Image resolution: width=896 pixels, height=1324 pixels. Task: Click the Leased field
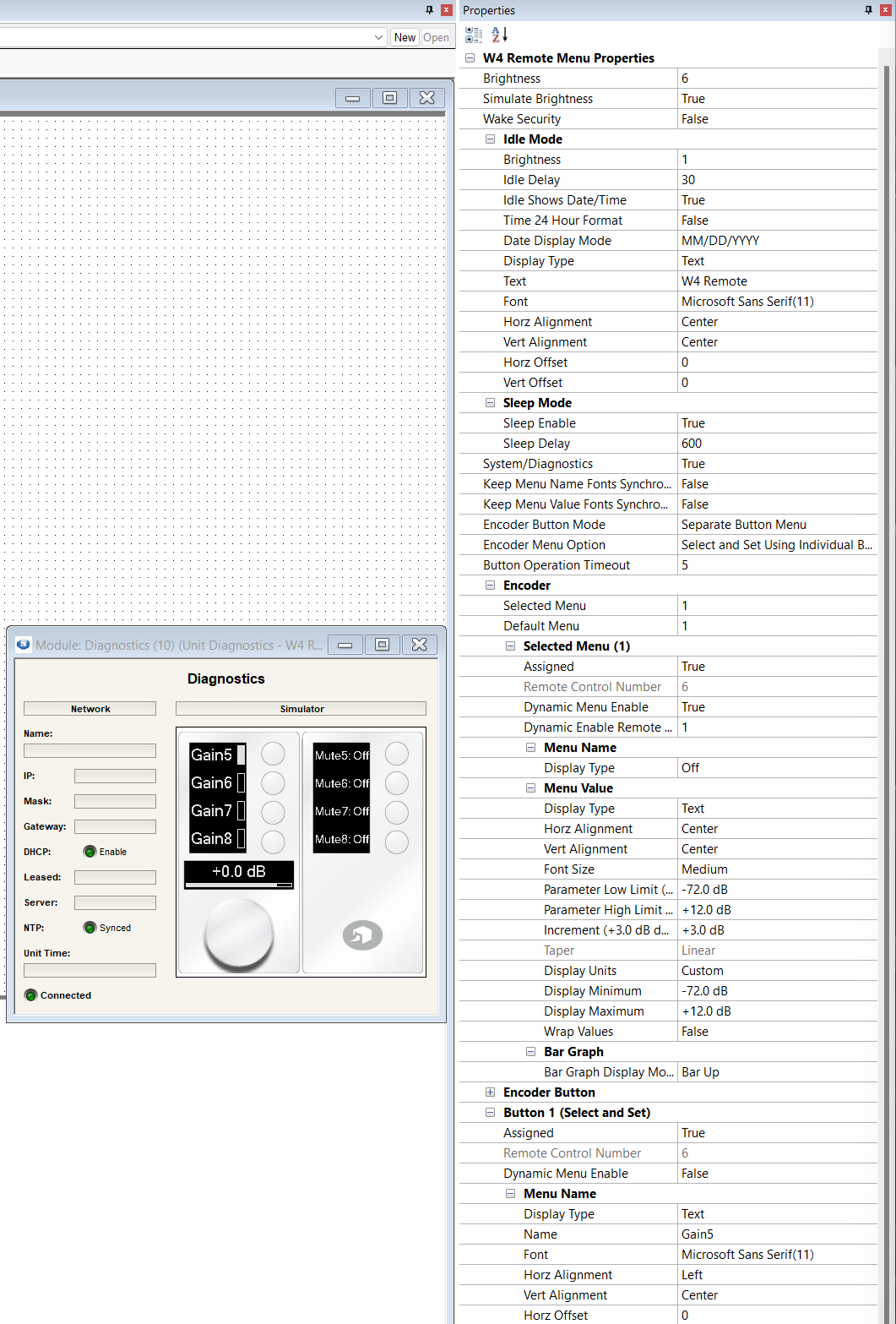click(x=115, y=877)
